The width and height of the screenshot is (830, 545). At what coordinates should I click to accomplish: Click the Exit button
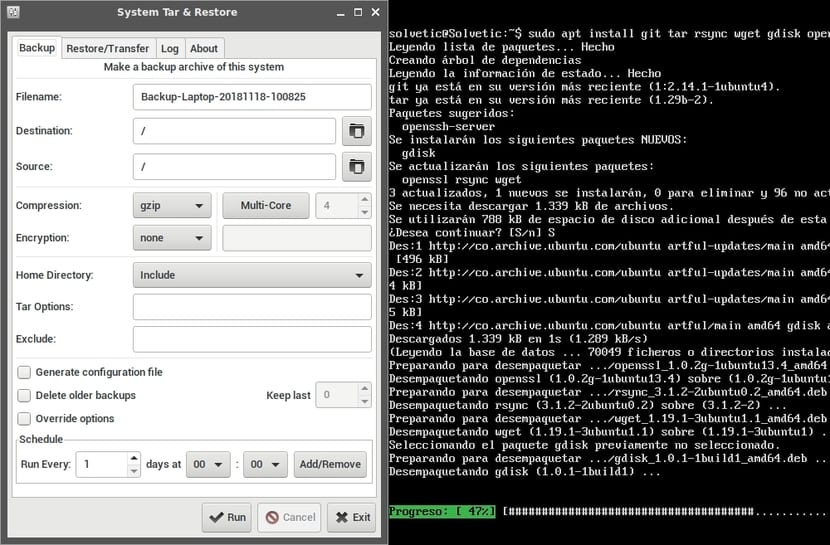[x=353, y=517]
